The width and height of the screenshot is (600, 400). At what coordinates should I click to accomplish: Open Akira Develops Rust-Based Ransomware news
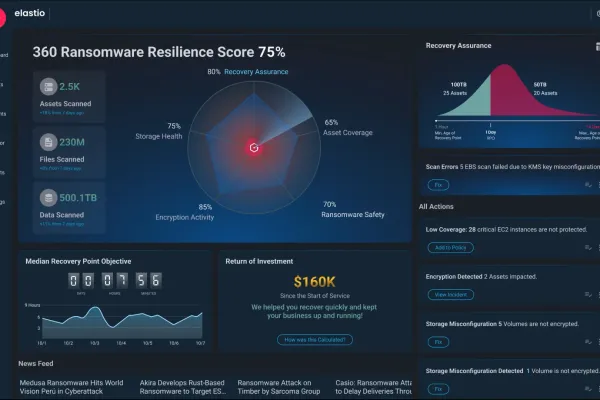click(183, 387)
